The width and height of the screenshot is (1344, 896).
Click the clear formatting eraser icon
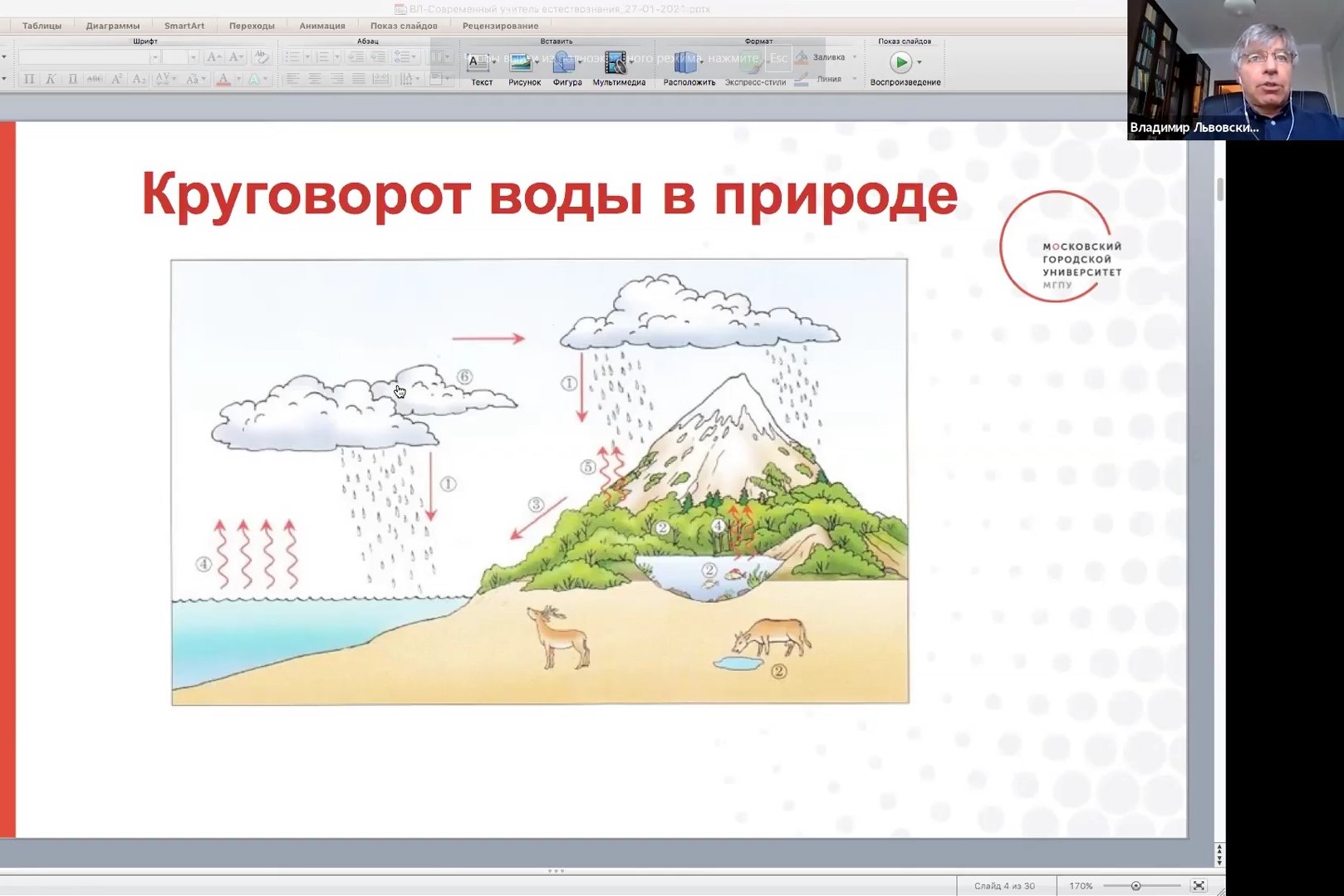[x=261, y=57]
